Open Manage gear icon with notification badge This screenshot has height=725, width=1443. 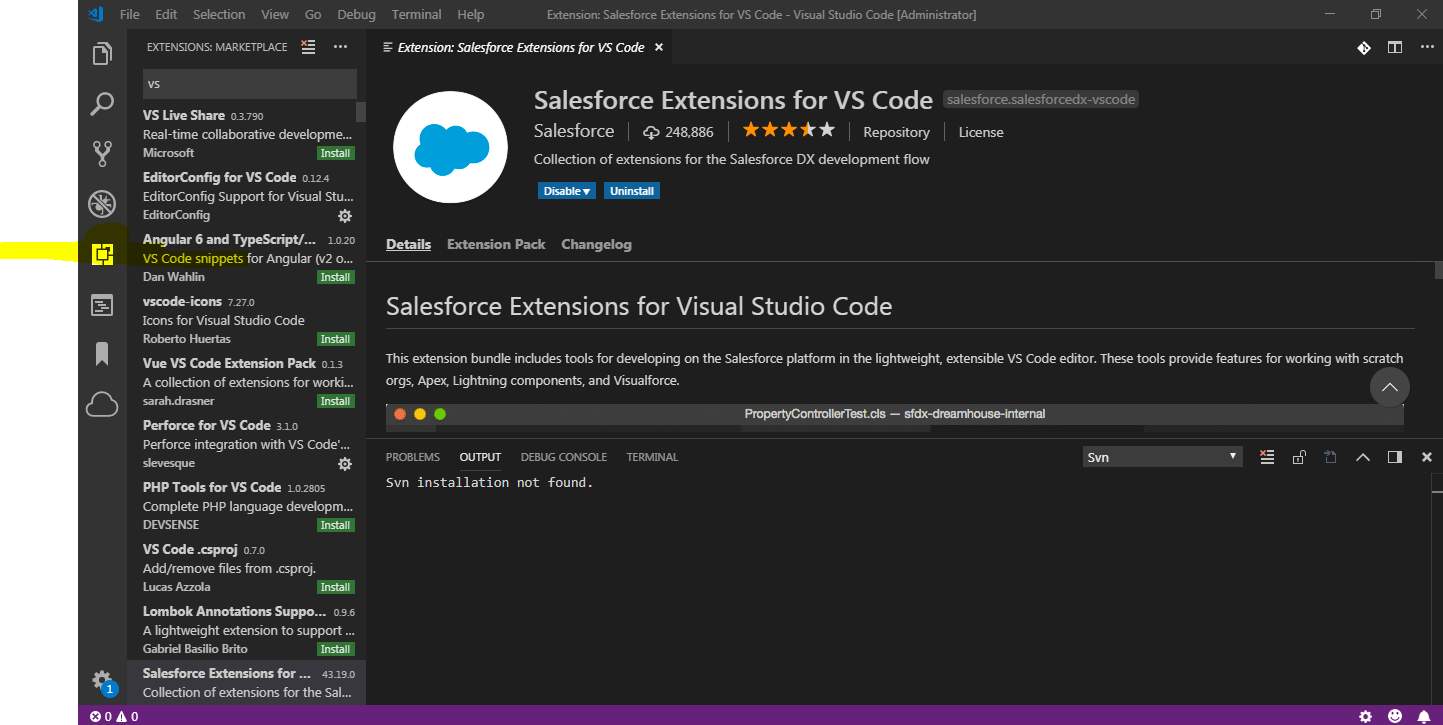tap(102, 681)
